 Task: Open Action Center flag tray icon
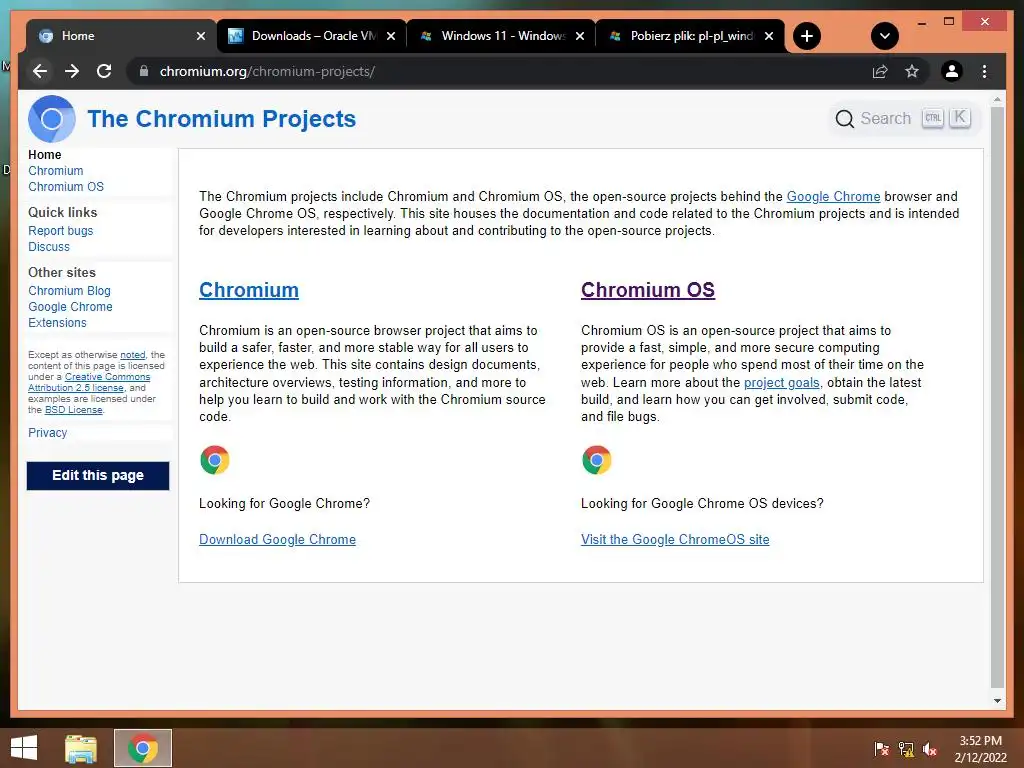pos(882,749)
